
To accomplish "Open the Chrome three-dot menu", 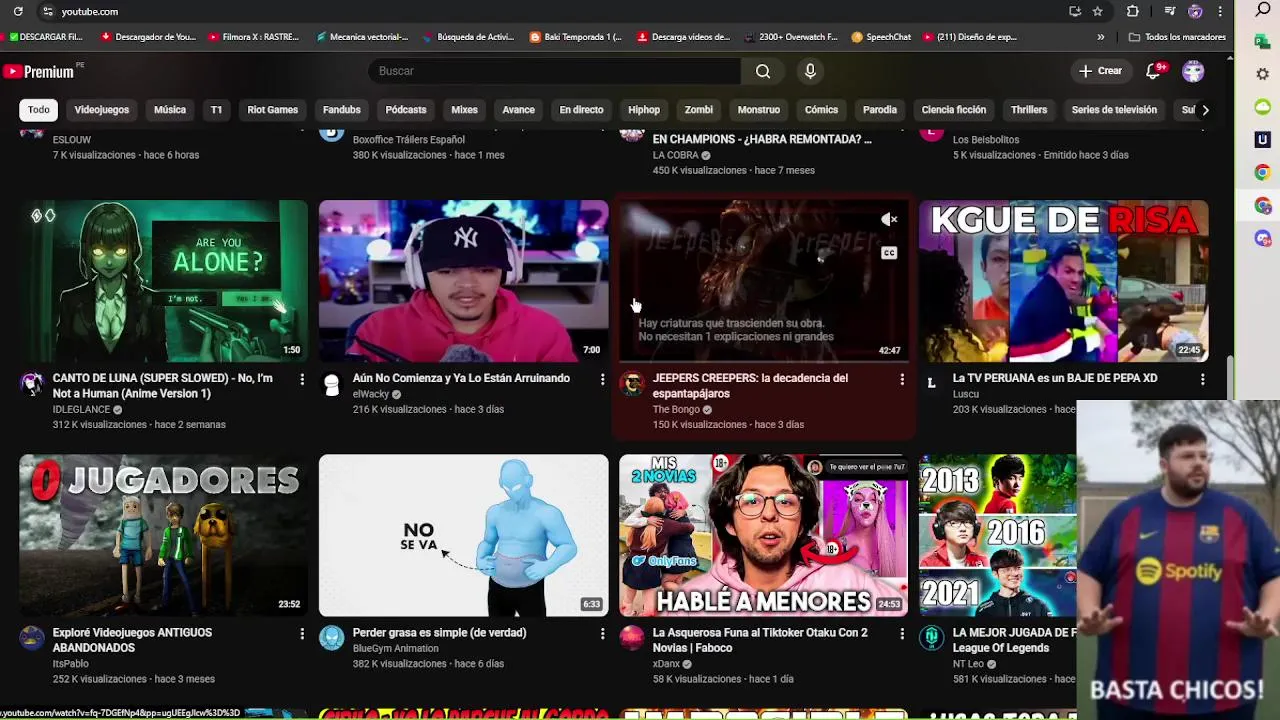I will pos(1220,11).
